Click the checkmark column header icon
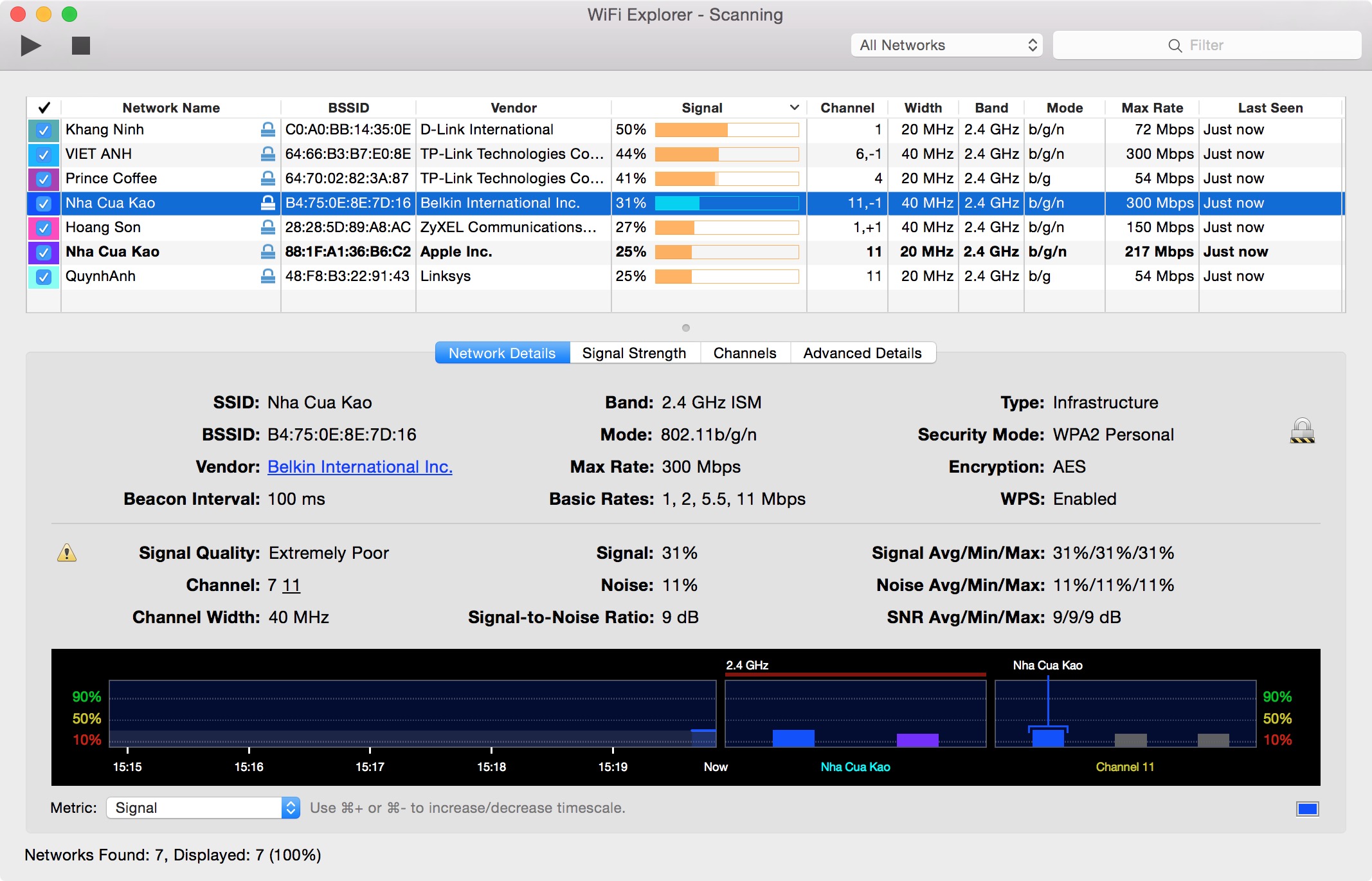Viewport: 1372px width, 881px height. 44,108
